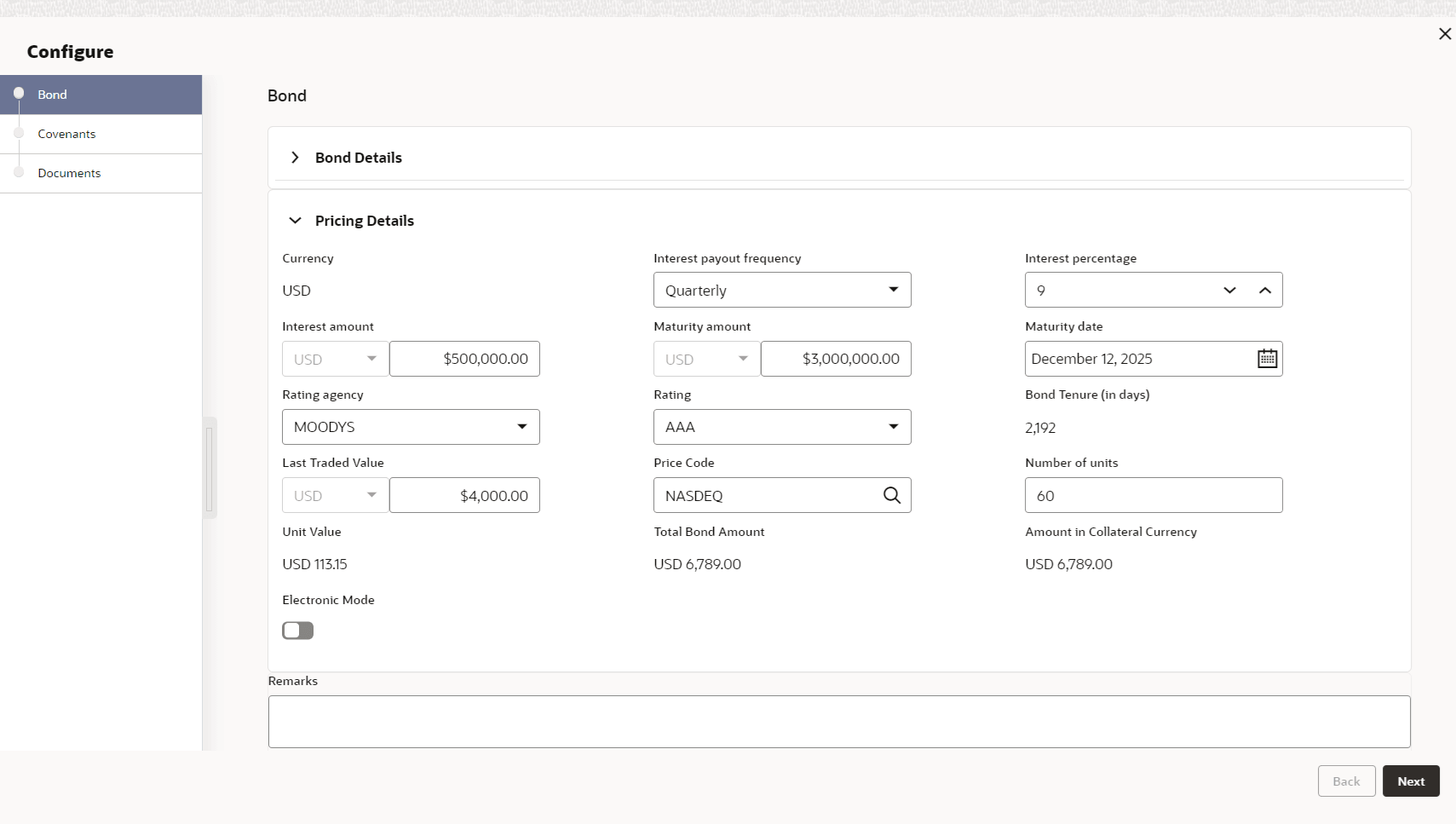Go to the Documents step

pos(69,173)
